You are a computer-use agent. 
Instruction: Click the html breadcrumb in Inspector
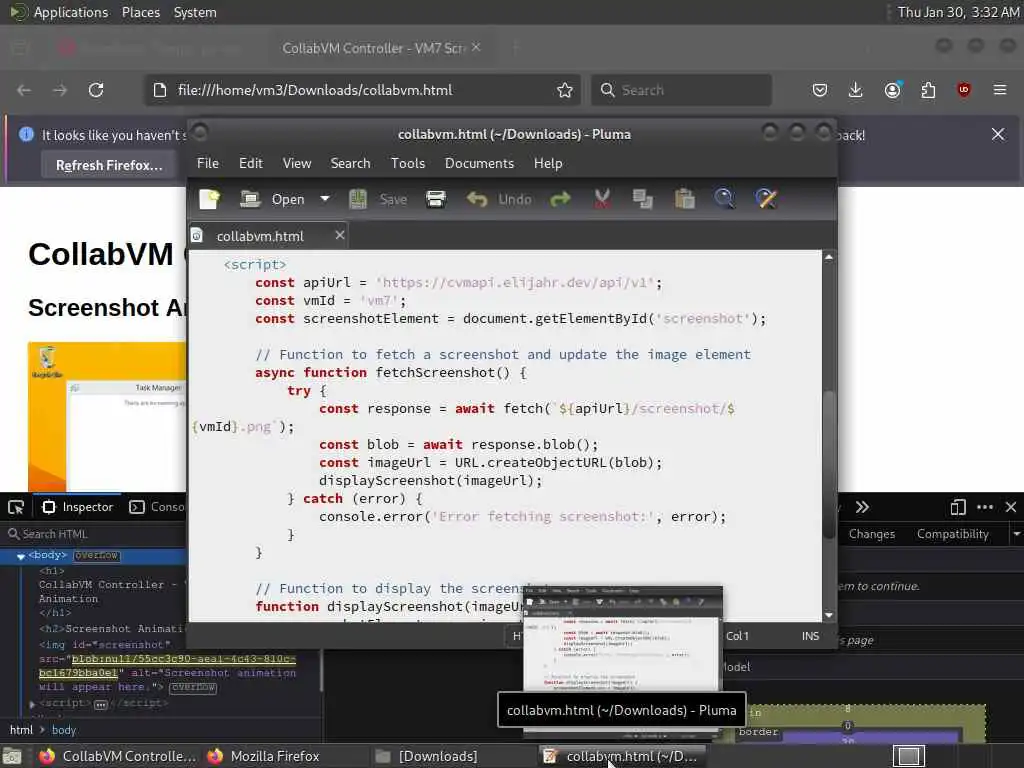click(x=21, y=730)
